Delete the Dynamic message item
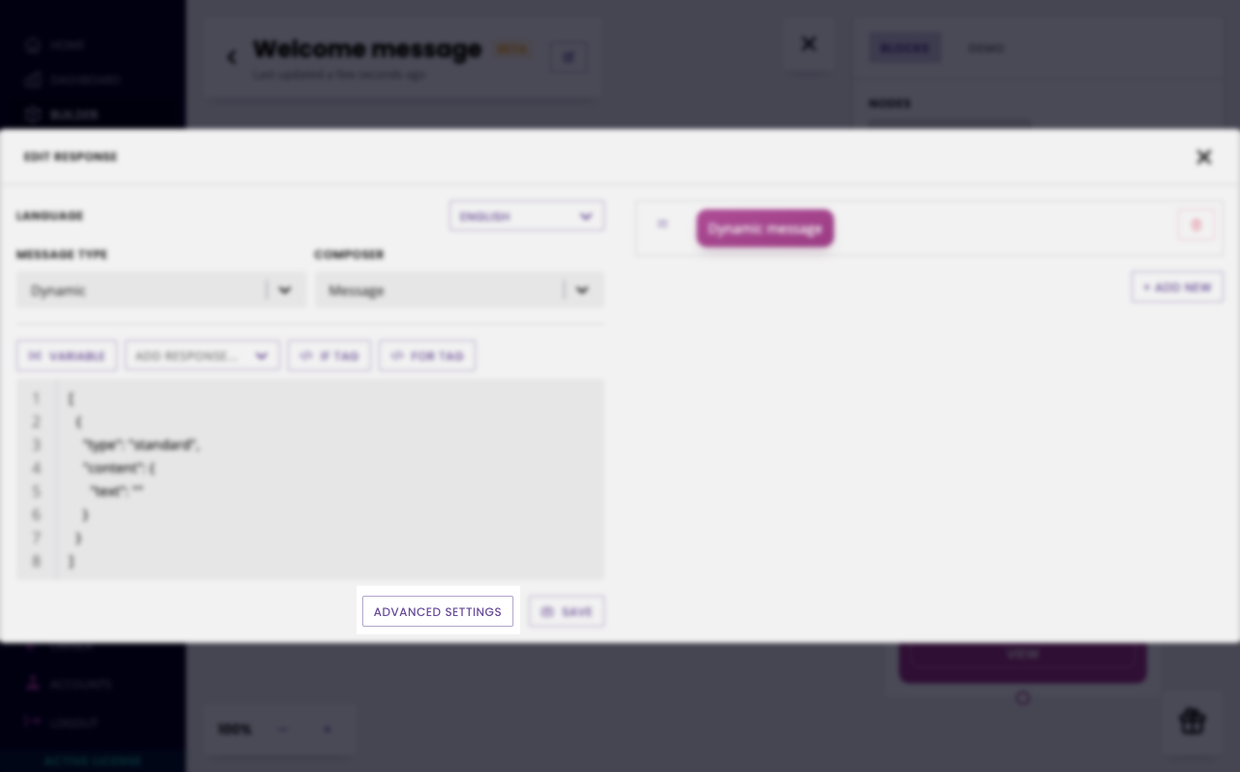The width and height of the screenshot is (1240, 772). [1196, 225]
